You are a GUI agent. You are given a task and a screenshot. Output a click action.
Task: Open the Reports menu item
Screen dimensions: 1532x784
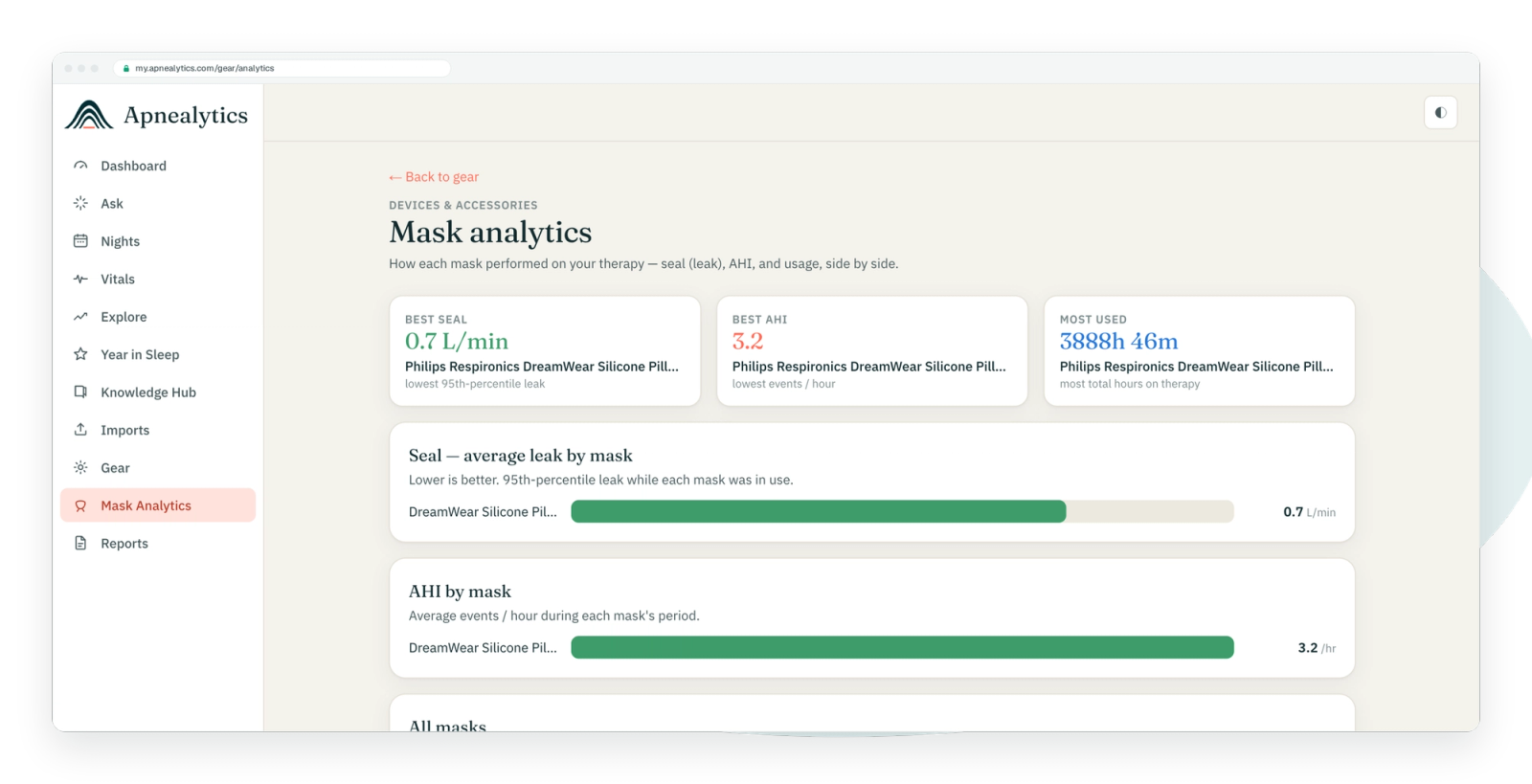(x=158, y=543)
